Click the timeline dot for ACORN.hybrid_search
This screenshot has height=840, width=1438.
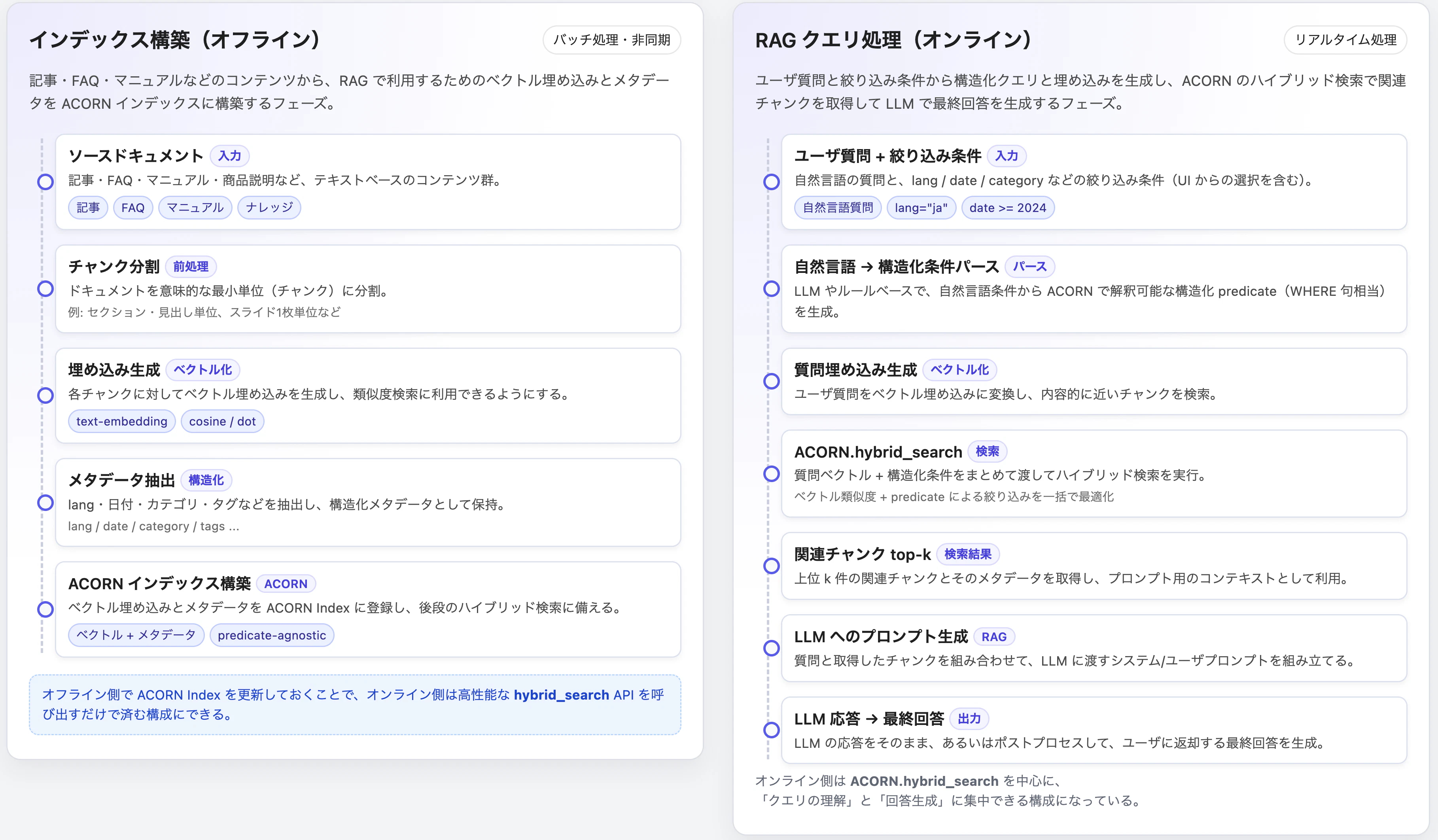coord(772,474)
